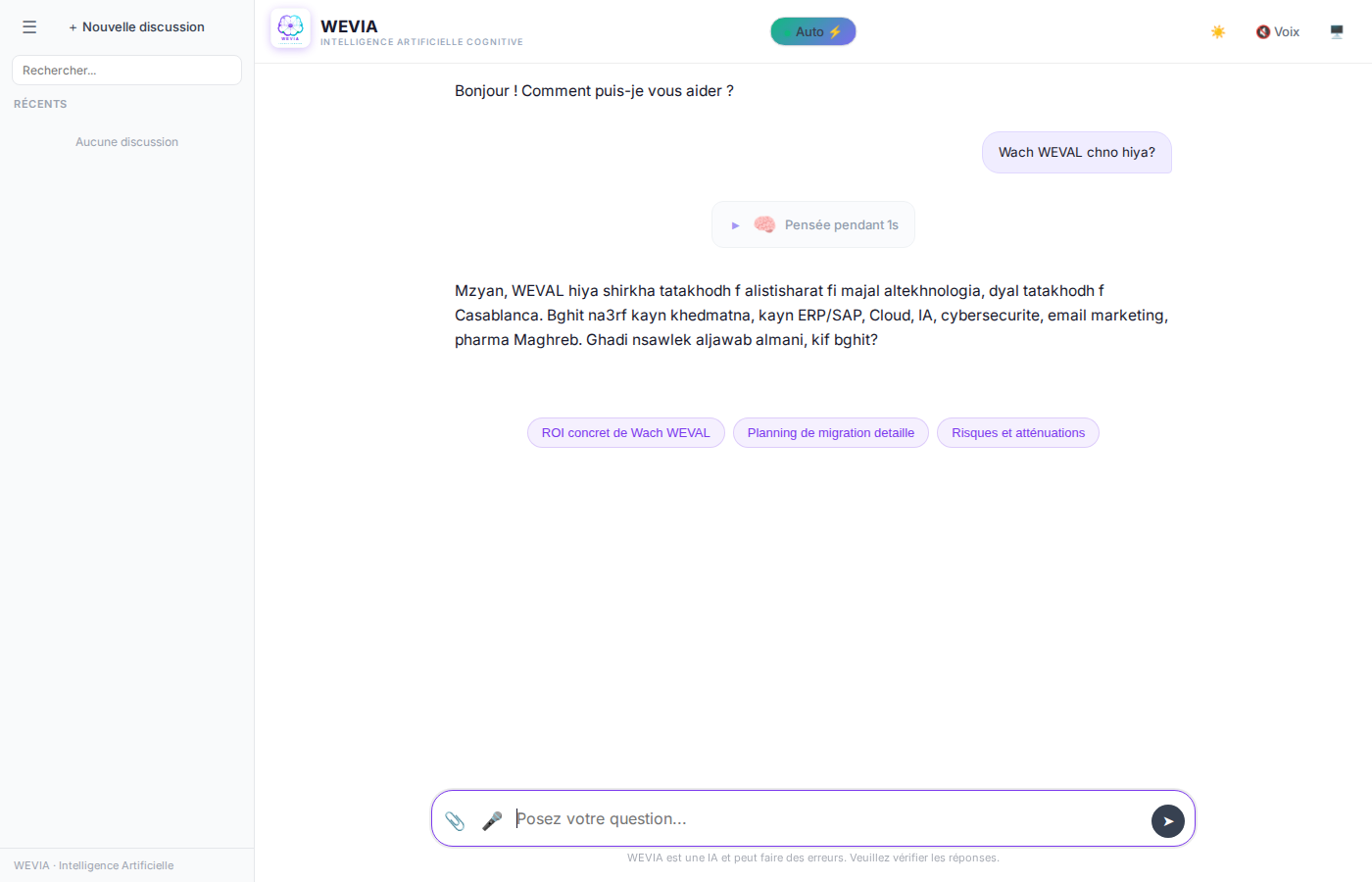
Task: Pick the Risques et atténuations suggestion
Action: 1017,433
